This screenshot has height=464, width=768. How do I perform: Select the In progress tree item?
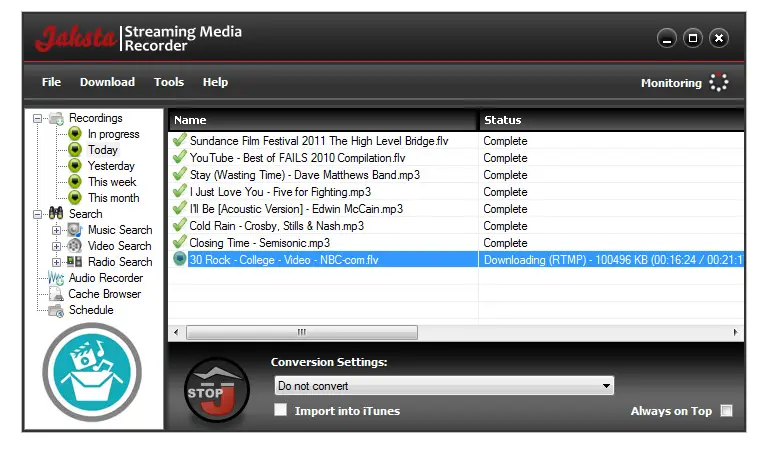coord(114,134)
